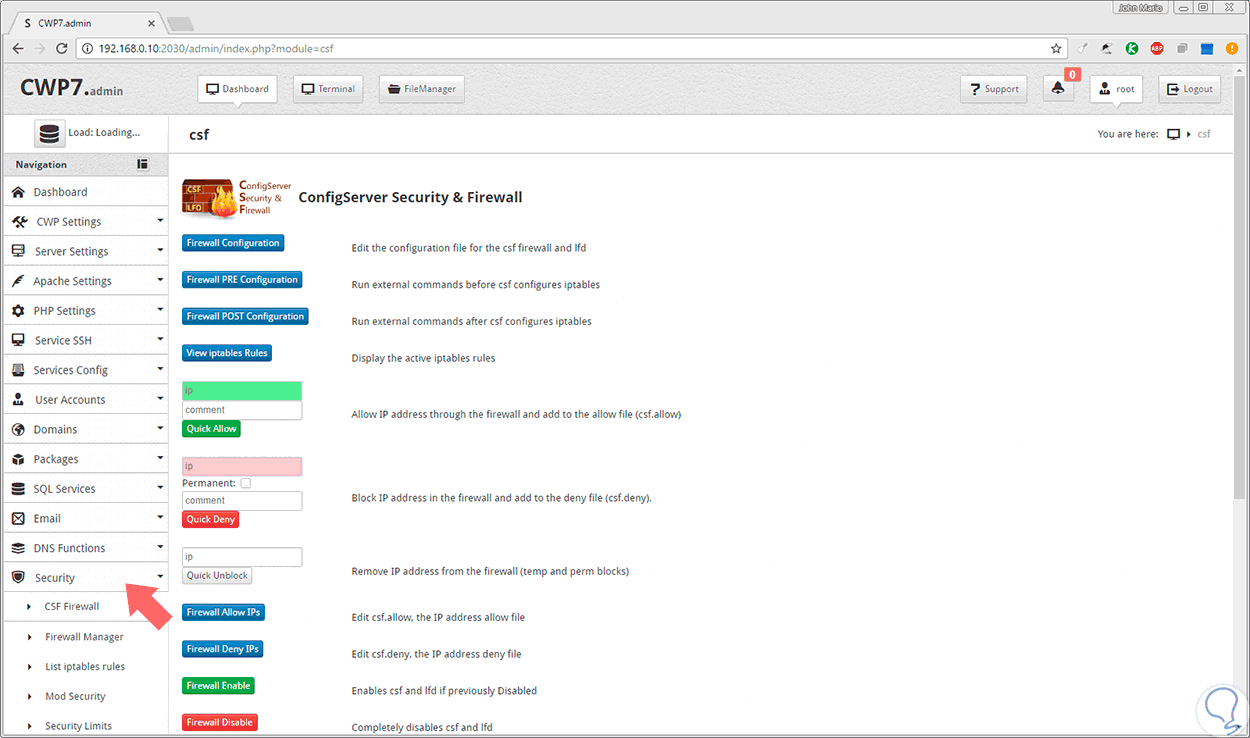Image resolution: width=1250 pixels, height=738 pixels.
Task: Toggle the Navigation panel collapse icon
Action: [x=142, y=164]
